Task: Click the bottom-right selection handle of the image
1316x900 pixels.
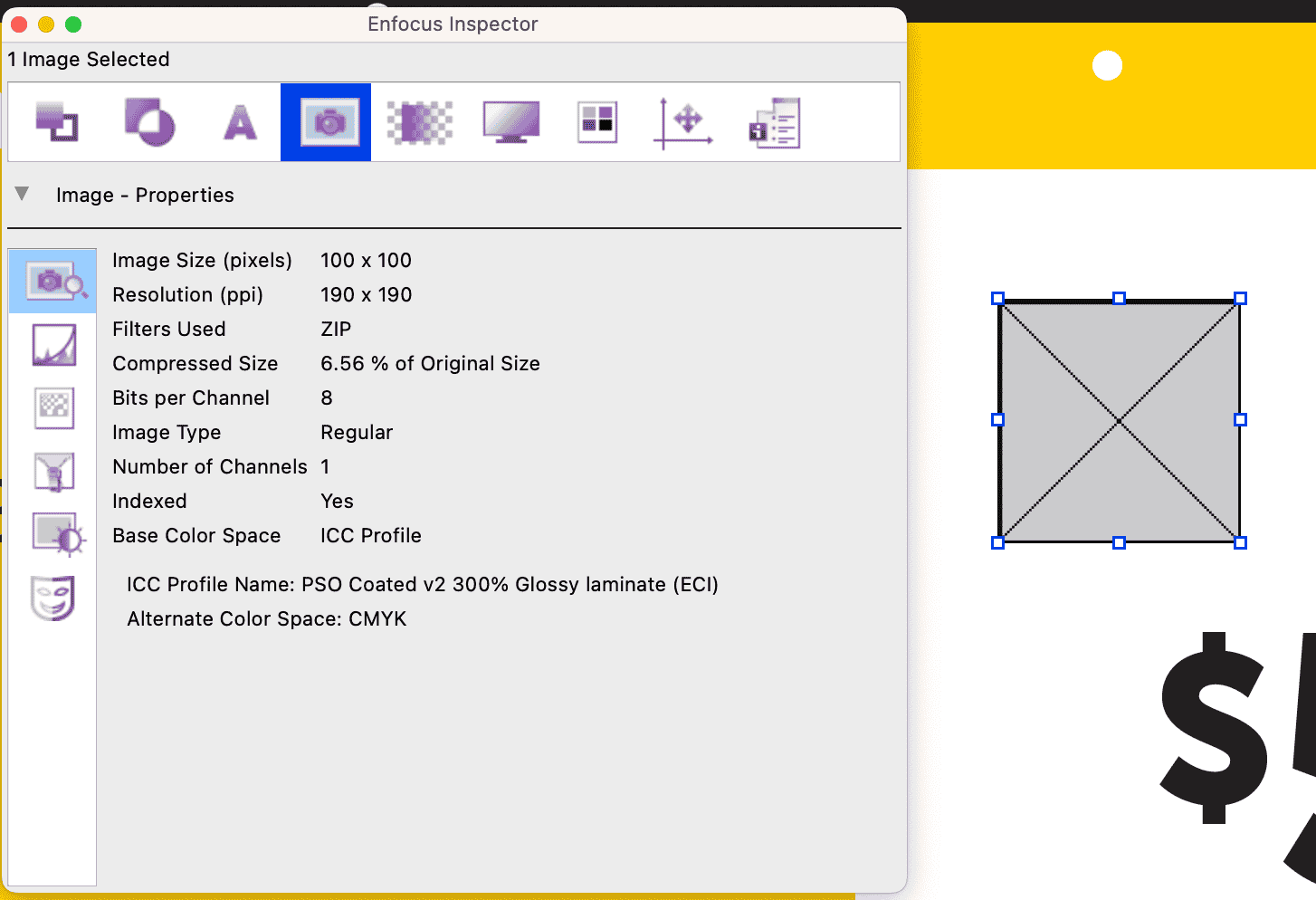Action: pos(1241,542)
